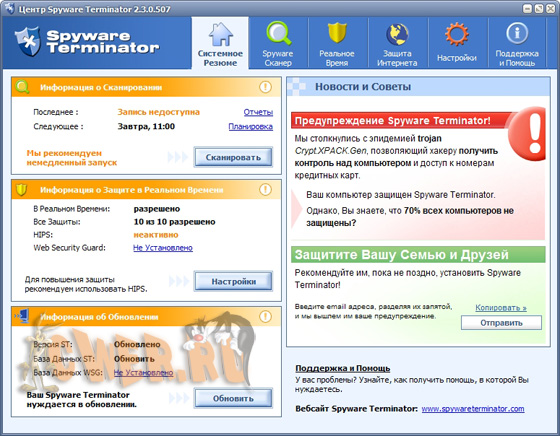Start scan with Сканировать button
Screen dimensions: 560x436
[x=233, y=157]
